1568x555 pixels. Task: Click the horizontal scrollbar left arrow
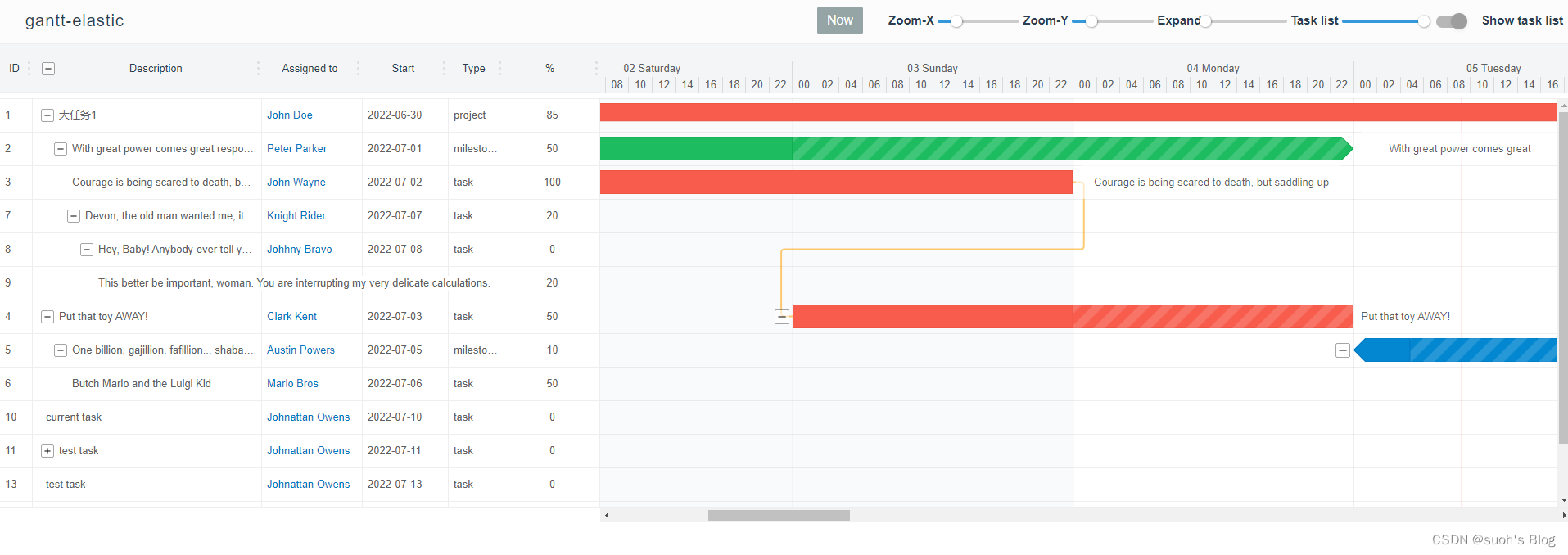[607, 516]
